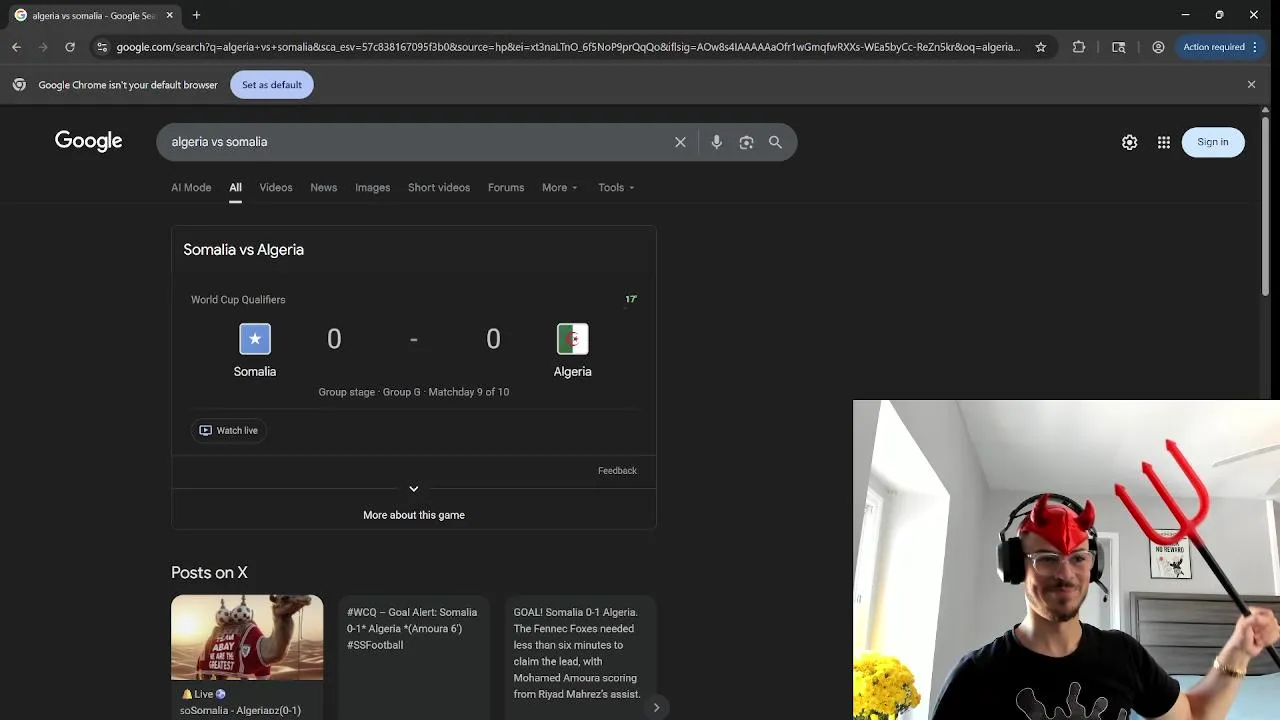Bookmark this page with the star icon
Screen dimensions: 1280x720
point(1041,47)
